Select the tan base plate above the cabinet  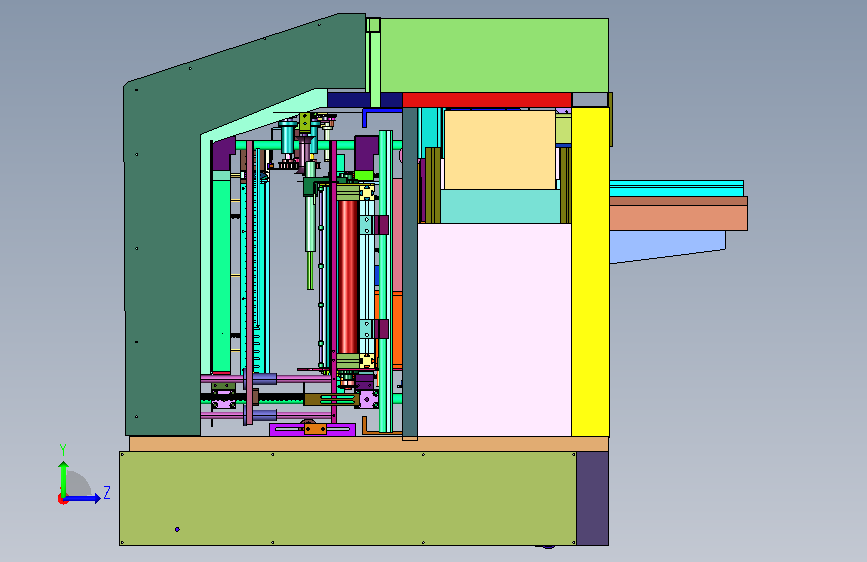(369, 444)
